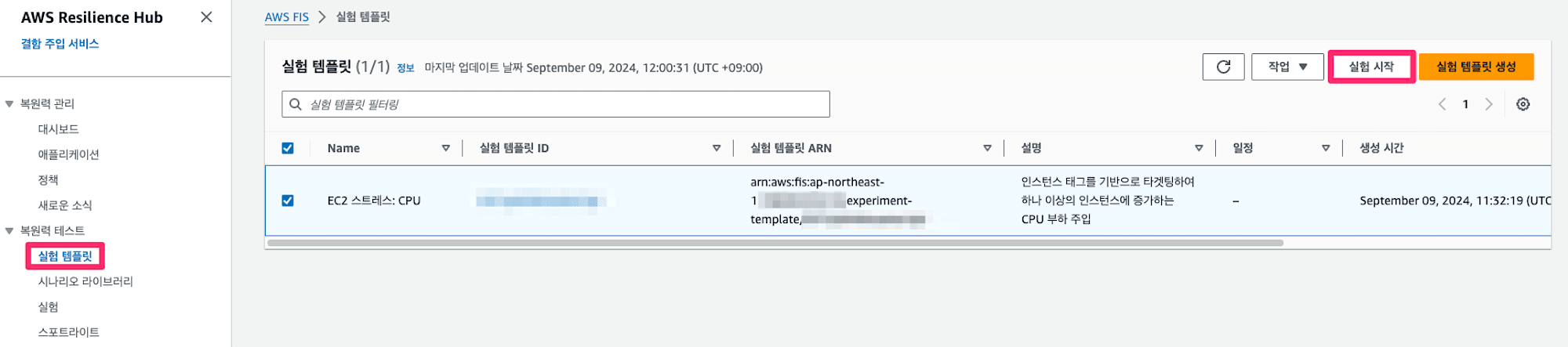
Task: Sort by Name column arrow
Action: pyautogui.click(x=445, y=148)
